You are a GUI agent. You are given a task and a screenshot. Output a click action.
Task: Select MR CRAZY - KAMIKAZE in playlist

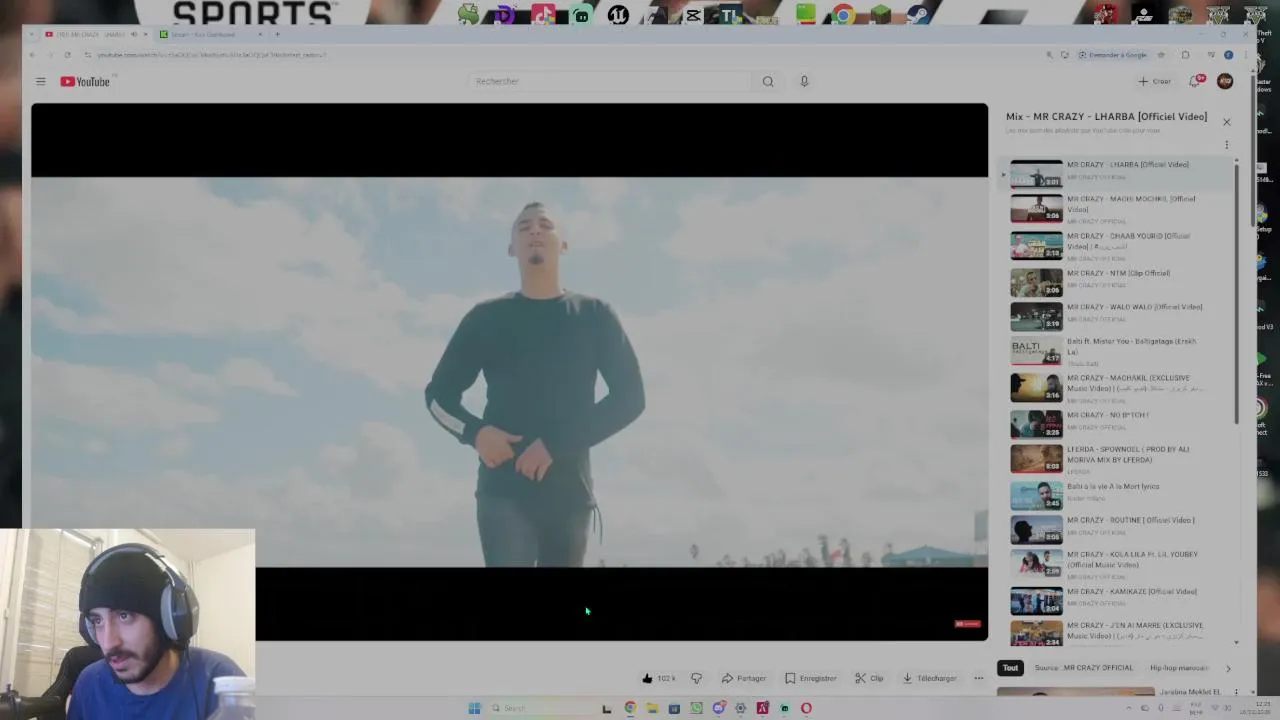[1118, 599]
